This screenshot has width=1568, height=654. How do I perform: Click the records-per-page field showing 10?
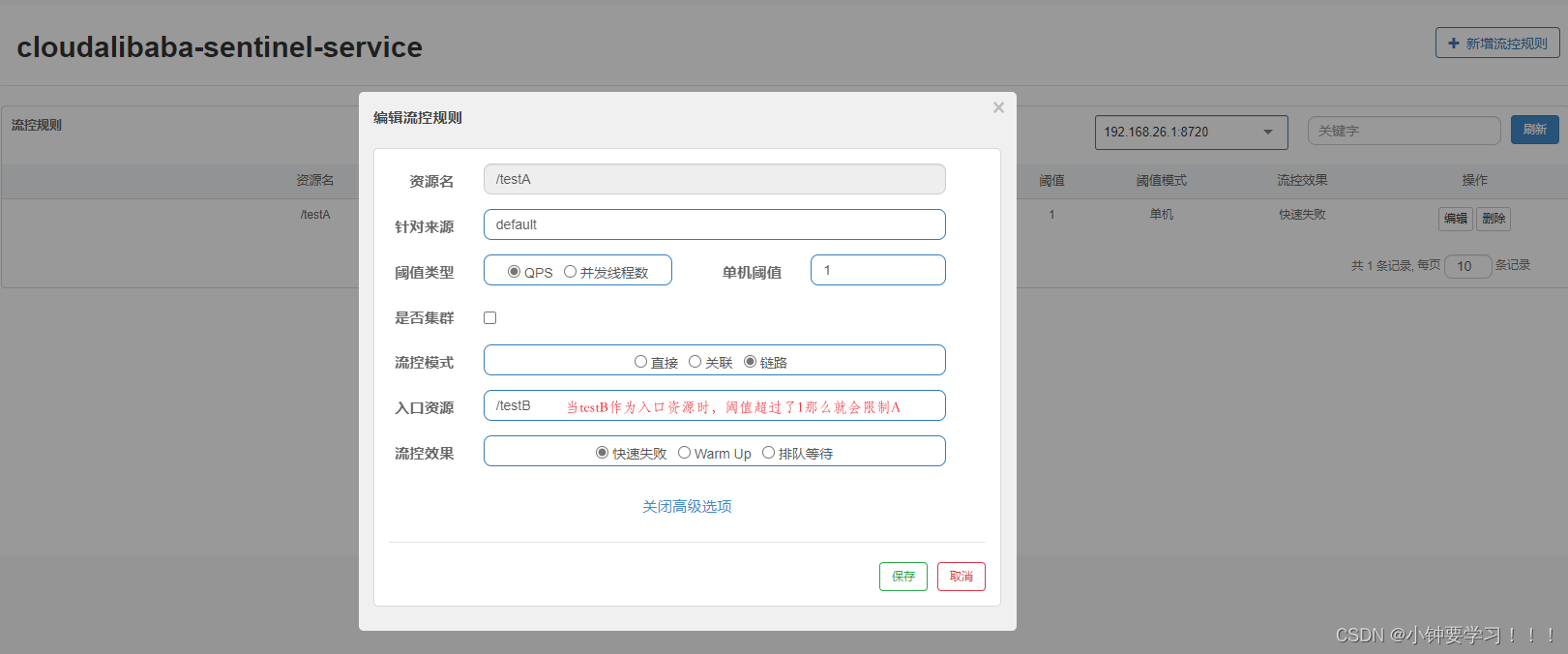tap(1467, 266)
